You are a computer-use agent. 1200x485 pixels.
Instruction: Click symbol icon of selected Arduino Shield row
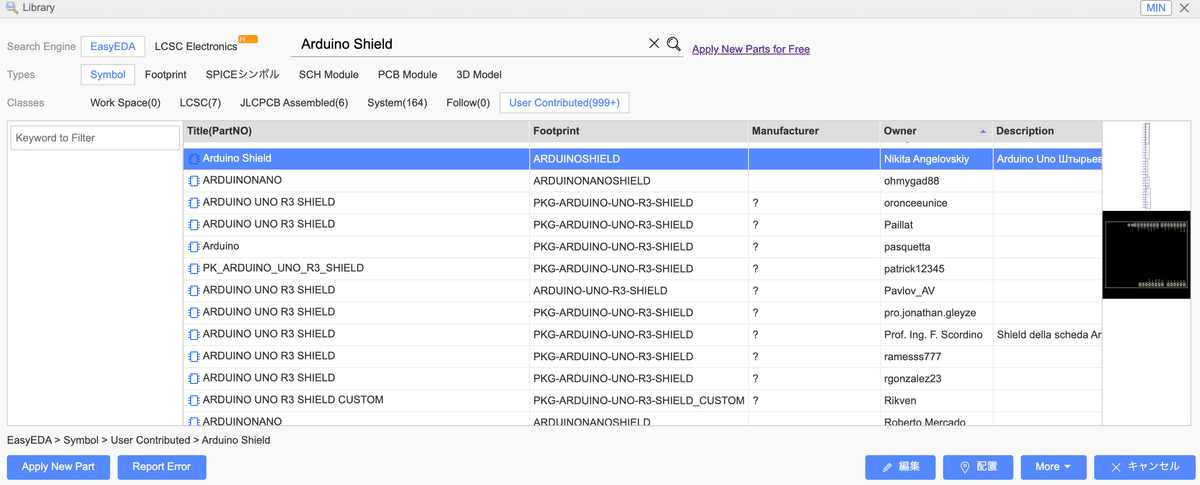[x=194, y=159]
